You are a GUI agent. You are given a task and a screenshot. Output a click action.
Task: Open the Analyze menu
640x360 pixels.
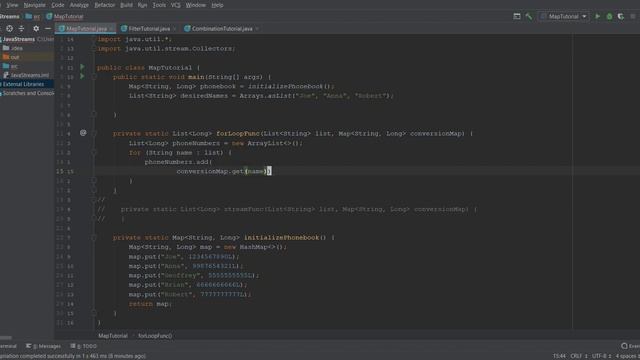click(x=79, y=5)
